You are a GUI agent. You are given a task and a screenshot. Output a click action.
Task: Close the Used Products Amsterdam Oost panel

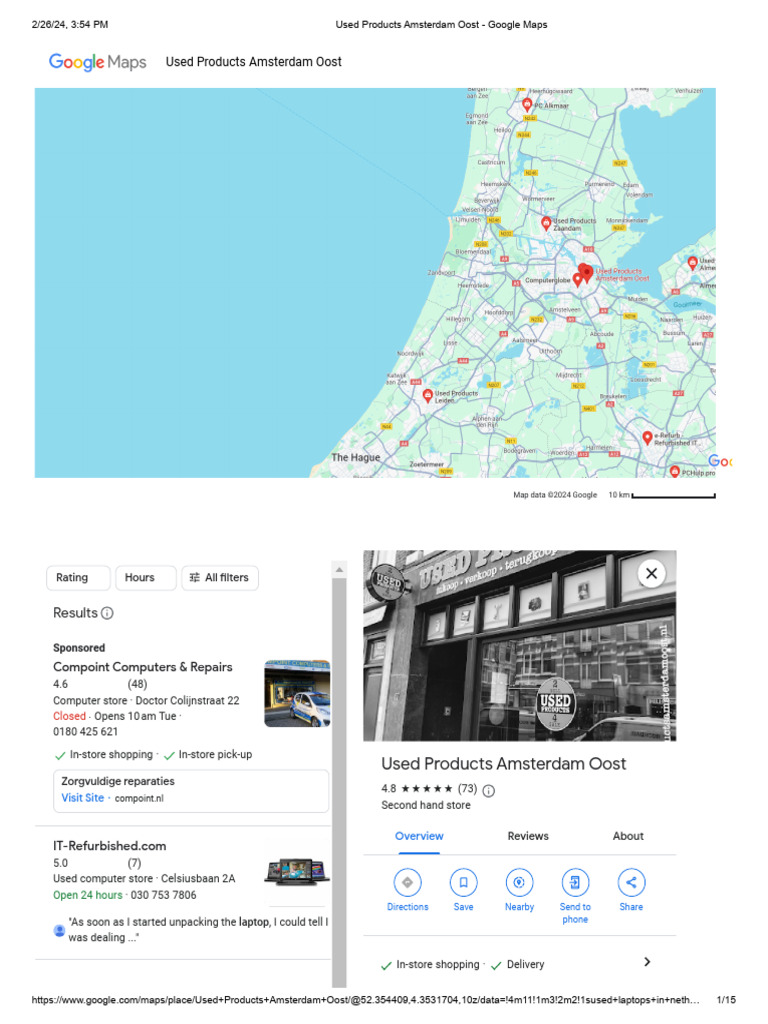click(651, 573)
